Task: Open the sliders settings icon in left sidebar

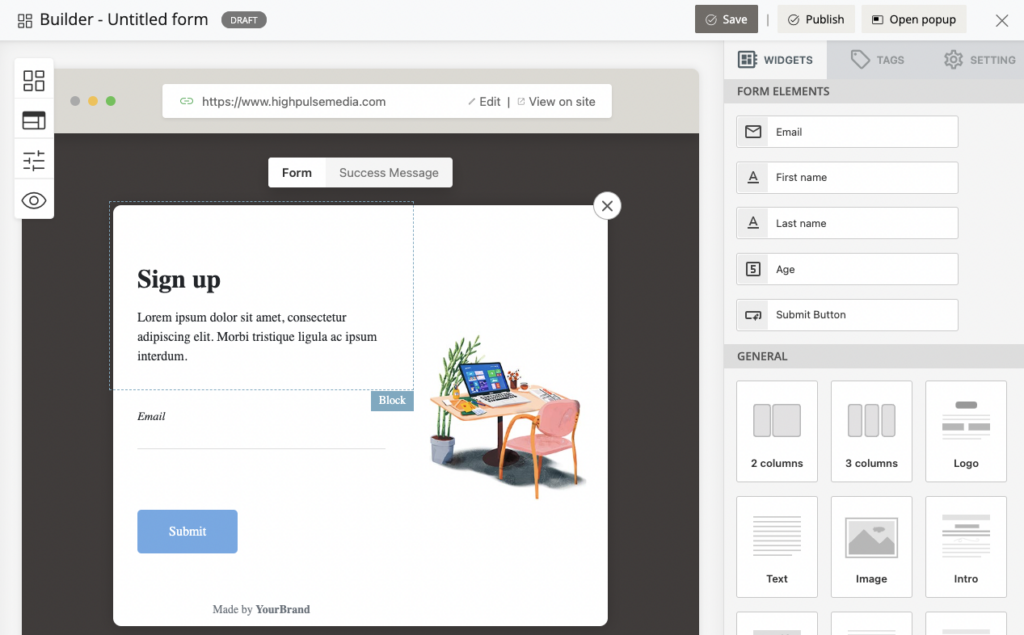Action: coord(34,161)
